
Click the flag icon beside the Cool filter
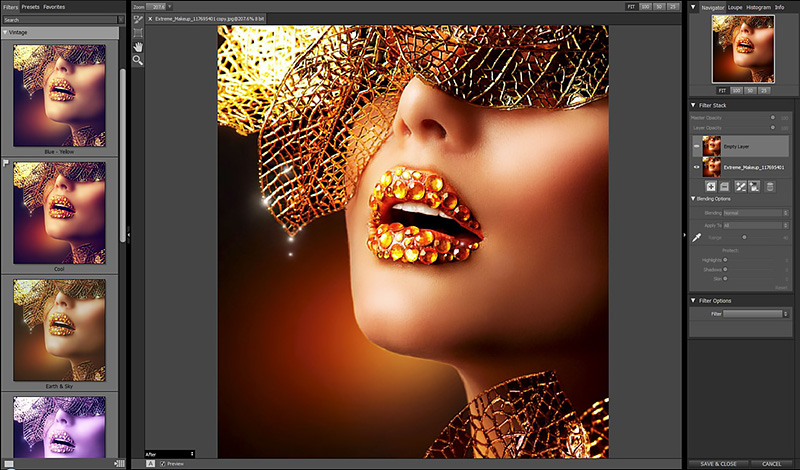tap(6, 163)
